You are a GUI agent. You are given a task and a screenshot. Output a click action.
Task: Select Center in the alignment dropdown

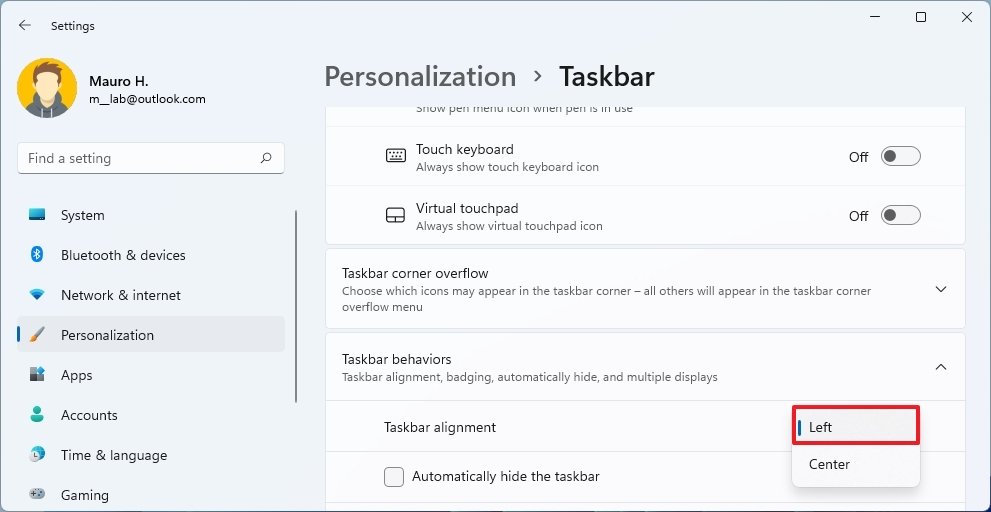click(x=855, y=465)
